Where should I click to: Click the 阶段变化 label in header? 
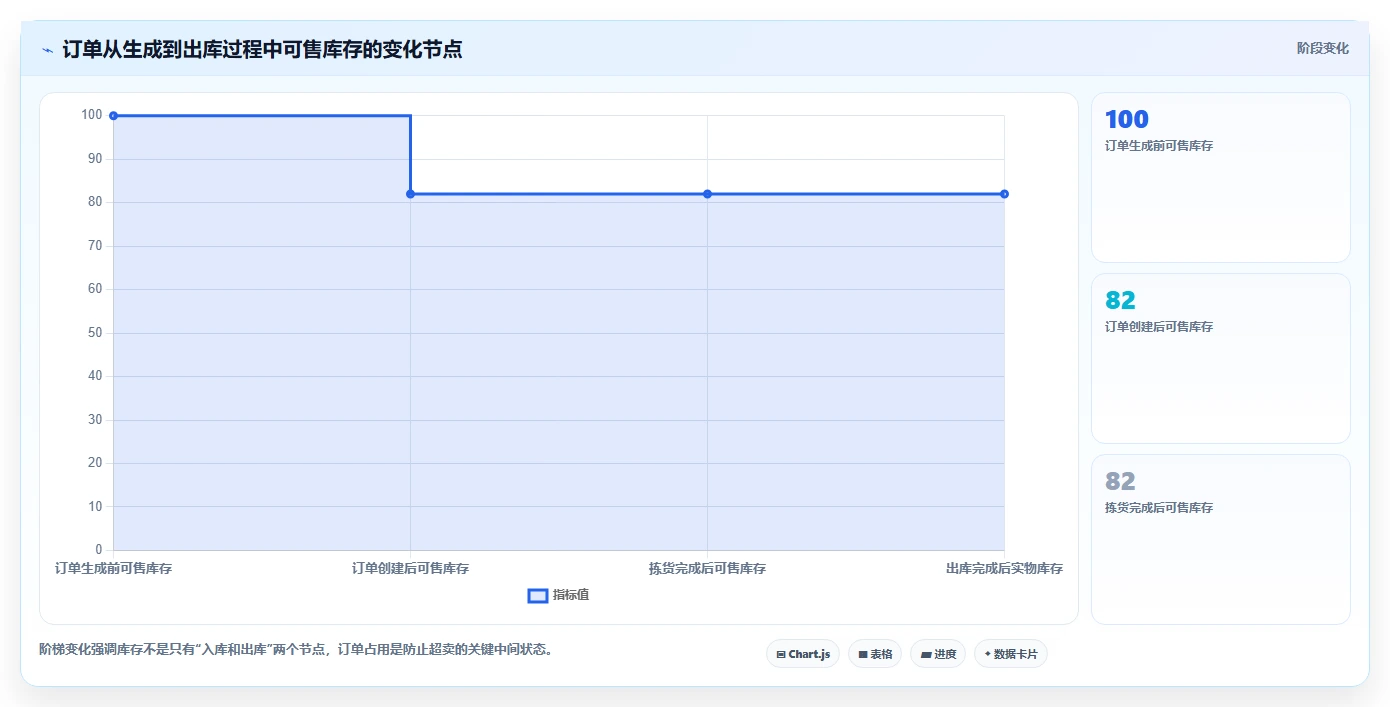click(1322, 48)
